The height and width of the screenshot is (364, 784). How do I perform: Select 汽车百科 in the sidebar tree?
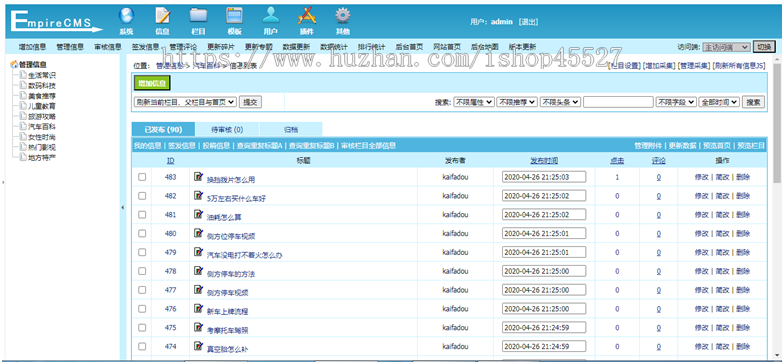(42, 126)
